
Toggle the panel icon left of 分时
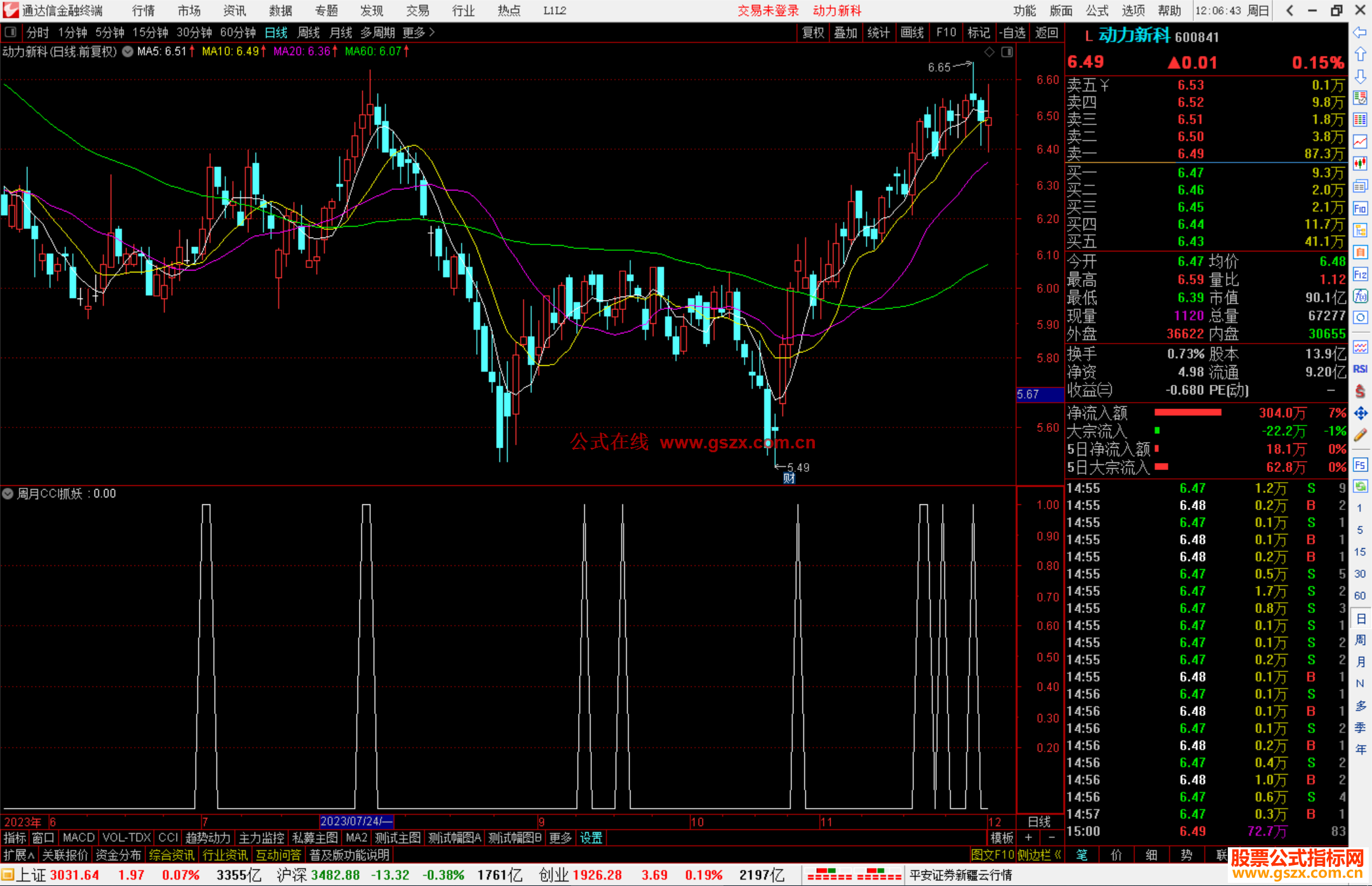[x=11, y=32]
